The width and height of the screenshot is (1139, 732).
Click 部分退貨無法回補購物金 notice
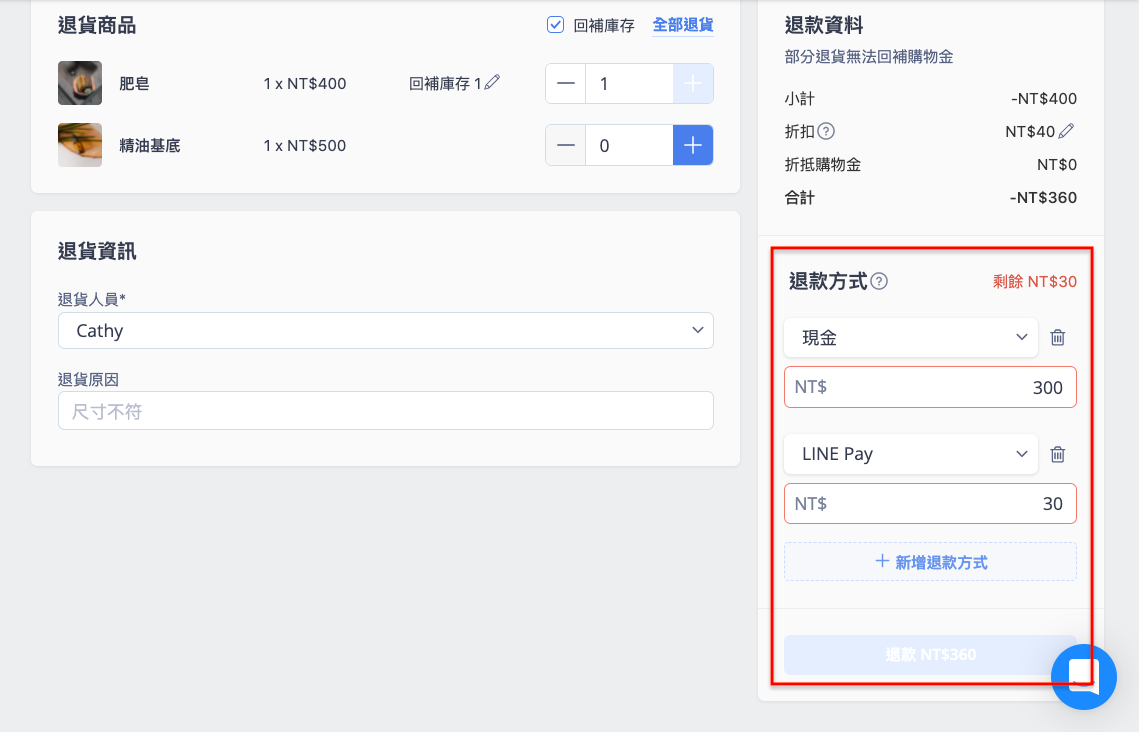coord(869,57)
